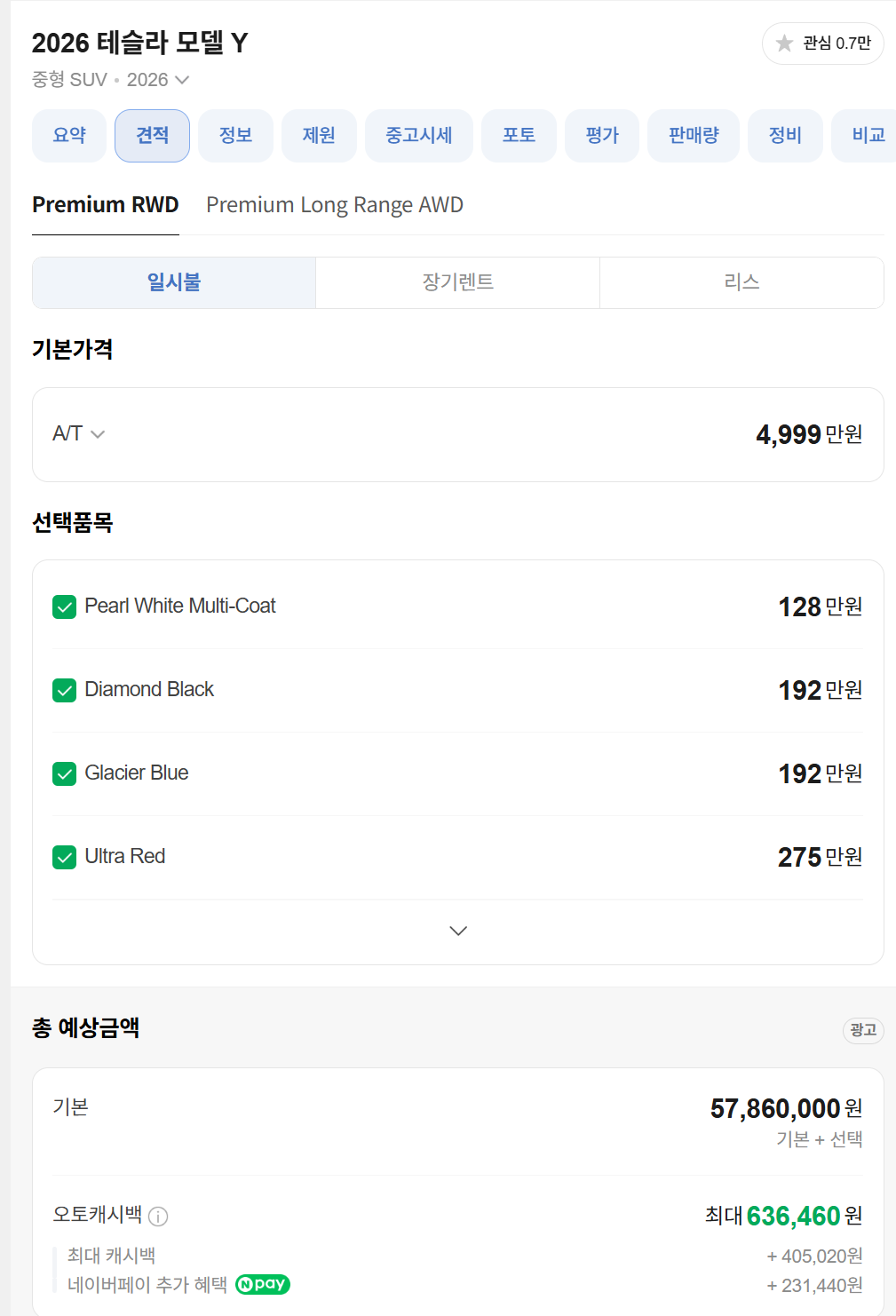
Task: Click the Npay logo next to 네이버페이 추가 혜택
Action: 262,1284
